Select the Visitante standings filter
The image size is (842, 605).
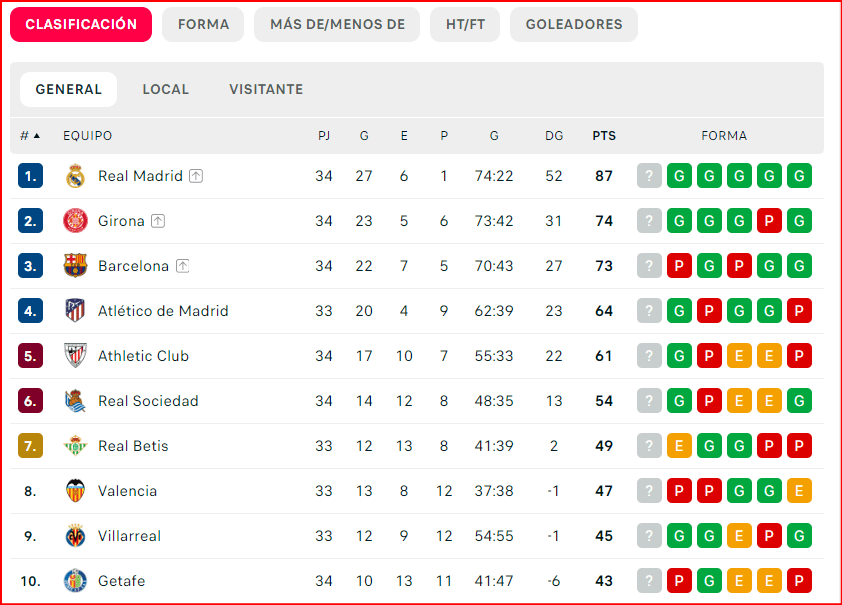click(x=266, y=89)
